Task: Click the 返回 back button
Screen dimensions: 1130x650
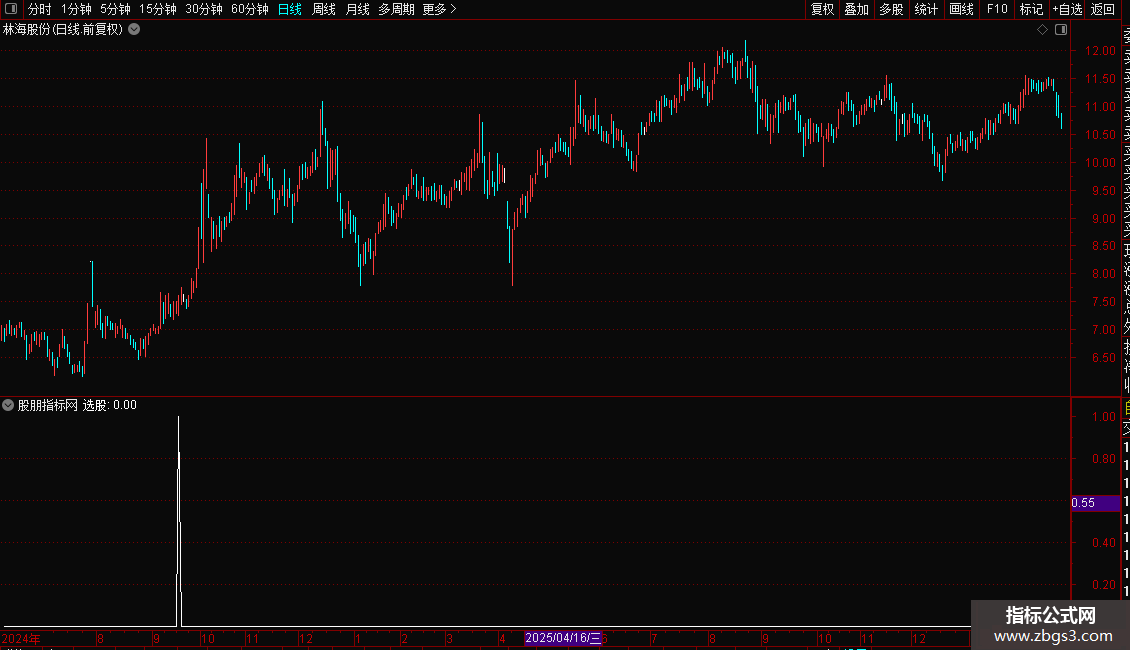Action: tap(1103, 9)
